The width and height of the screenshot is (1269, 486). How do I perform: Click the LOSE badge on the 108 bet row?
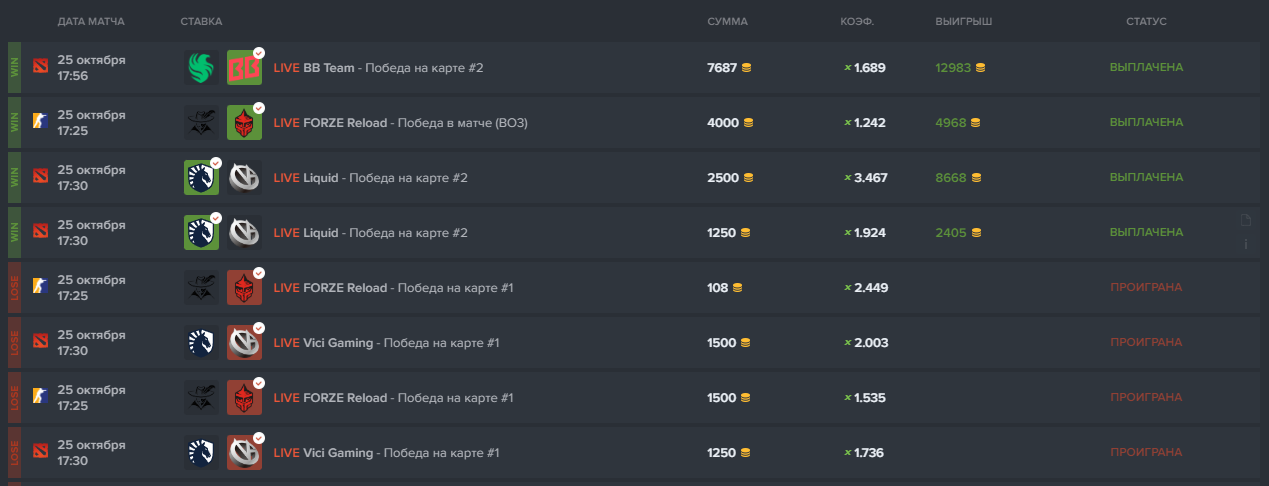(14, 287)
